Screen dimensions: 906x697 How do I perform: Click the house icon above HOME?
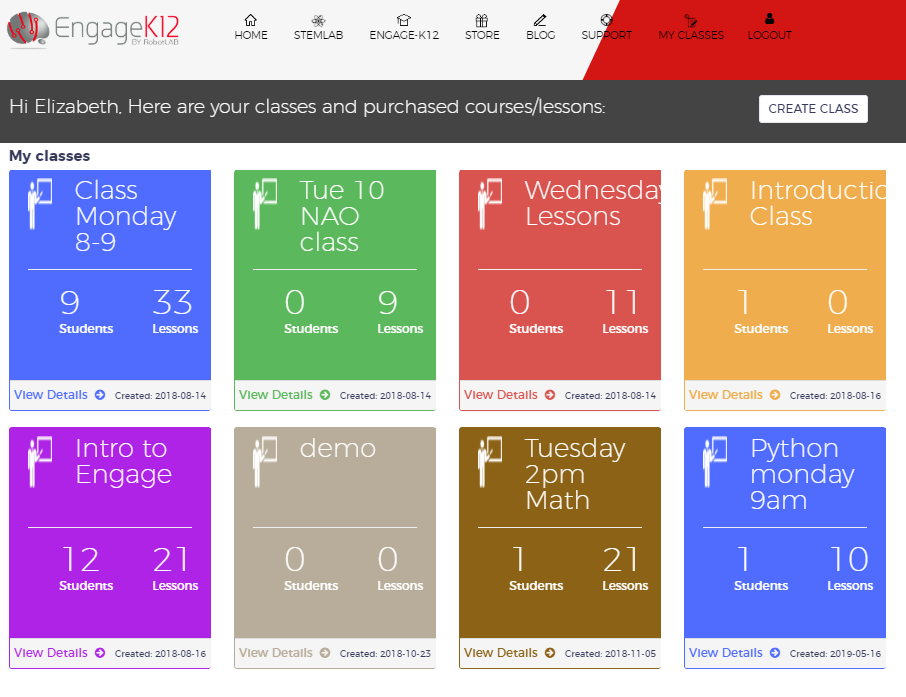pos(251,20)
